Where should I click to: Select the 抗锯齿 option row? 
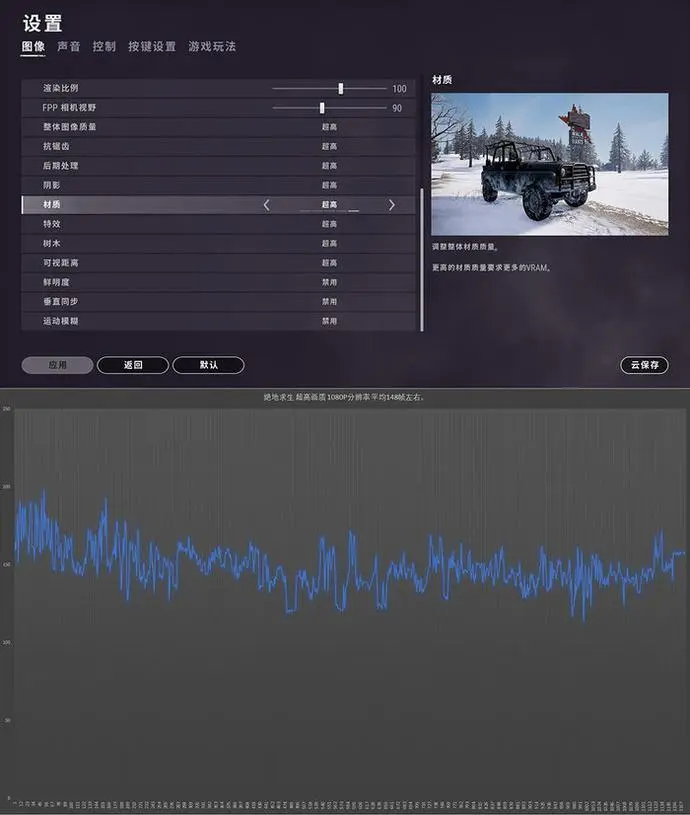(218, 146)
